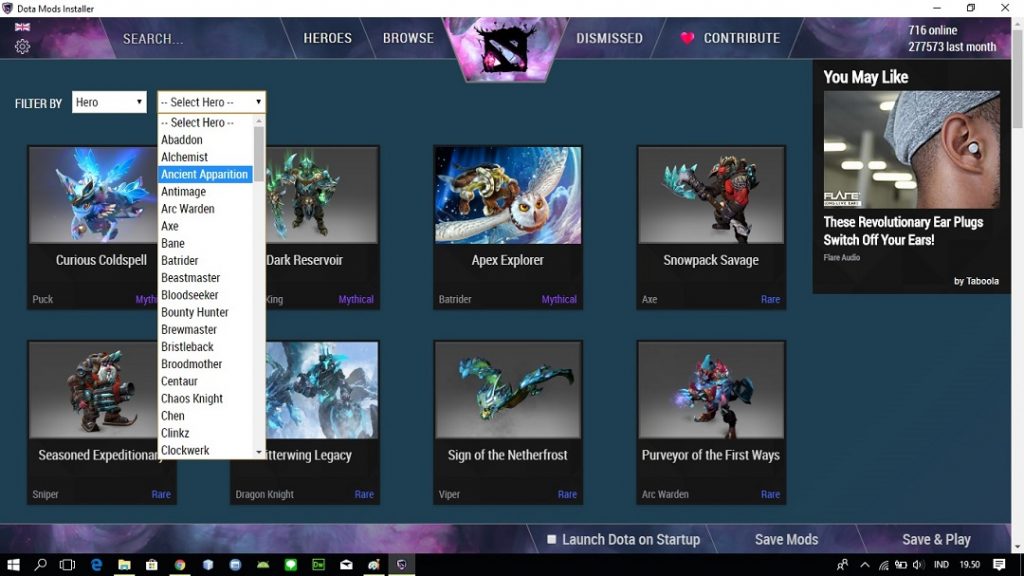
Task: Click the volume speaker tray icon
Action: point(919,565)
